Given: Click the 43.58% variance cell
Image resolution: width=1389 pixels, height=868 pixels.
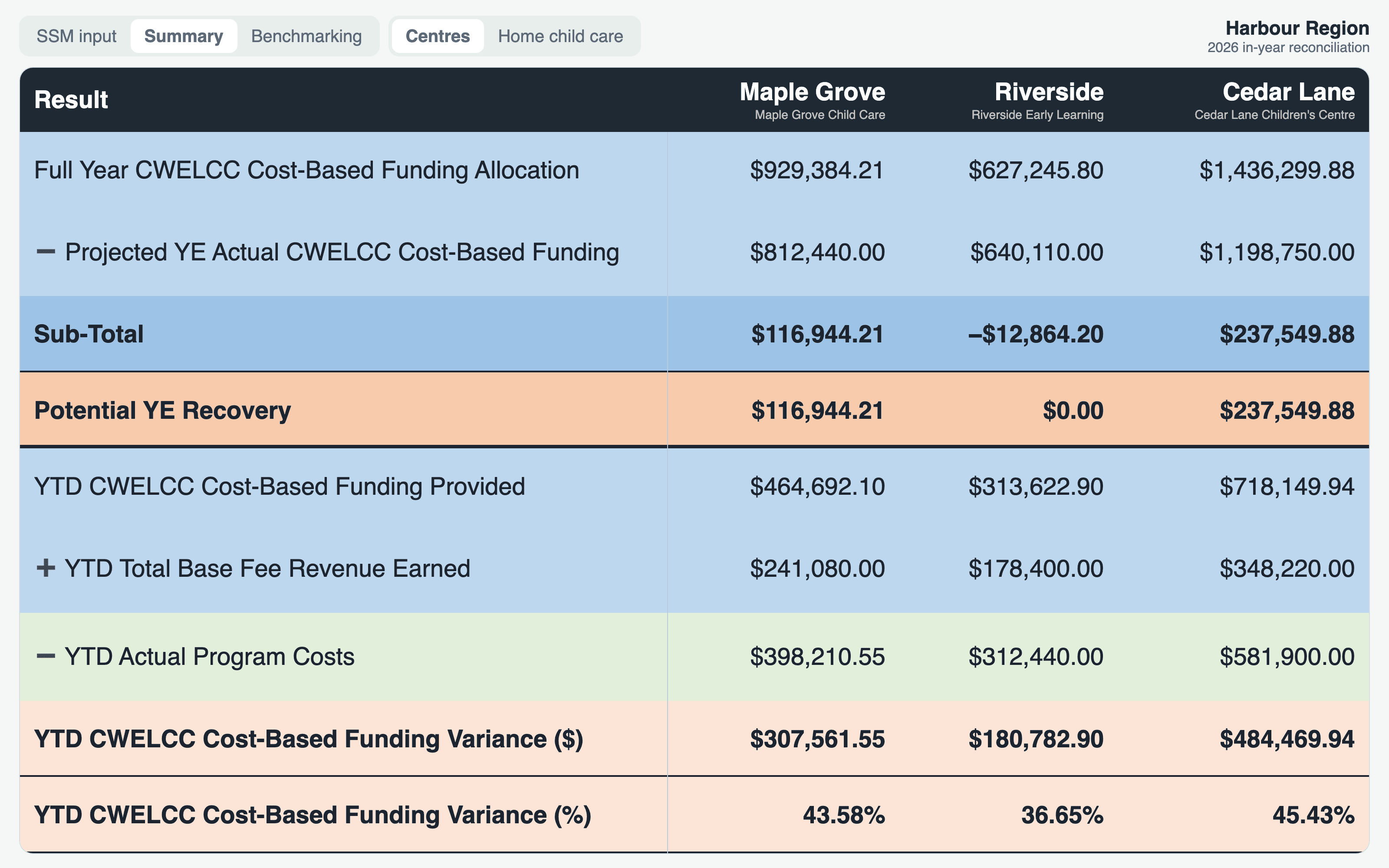Looking at the screenshot, I should pos(844,815).
